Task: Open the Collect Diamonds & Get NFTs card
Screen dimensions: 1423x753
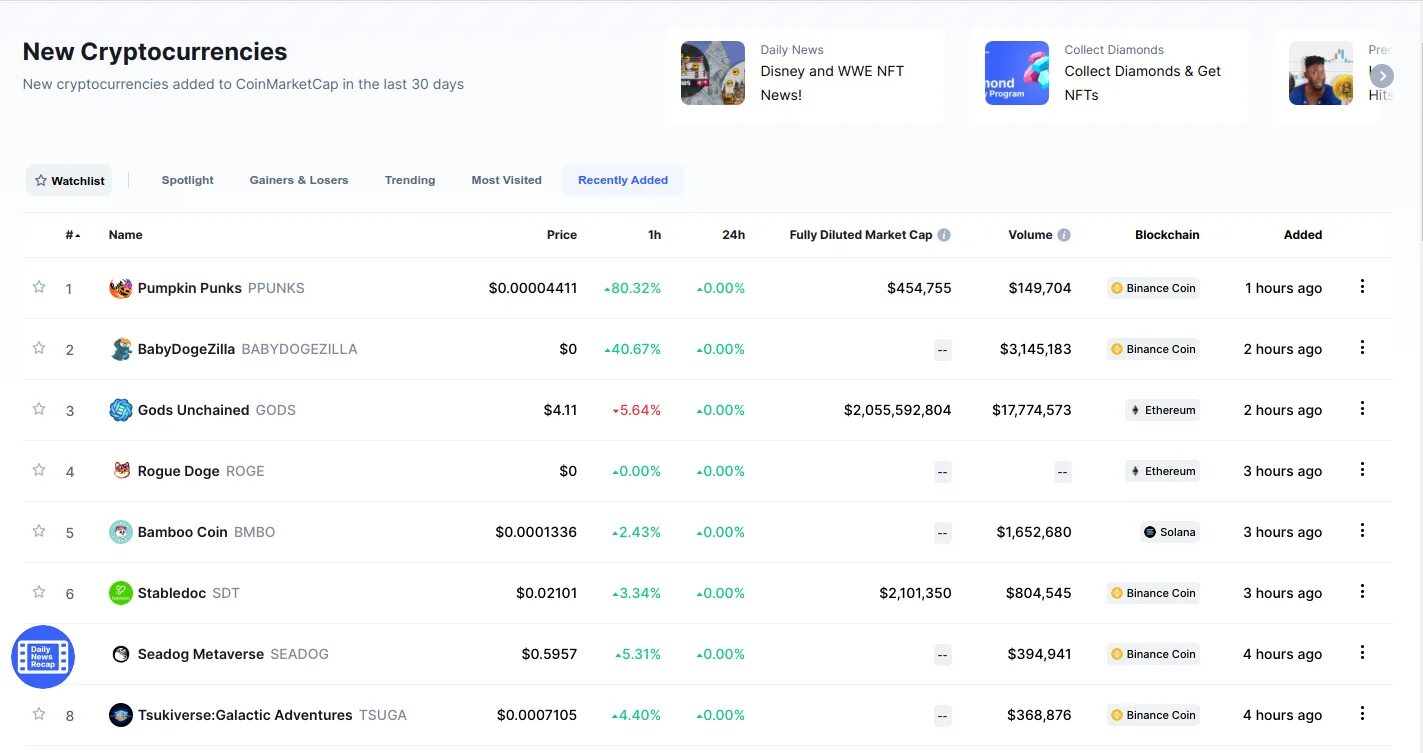Action: (x=1108, y=75)
